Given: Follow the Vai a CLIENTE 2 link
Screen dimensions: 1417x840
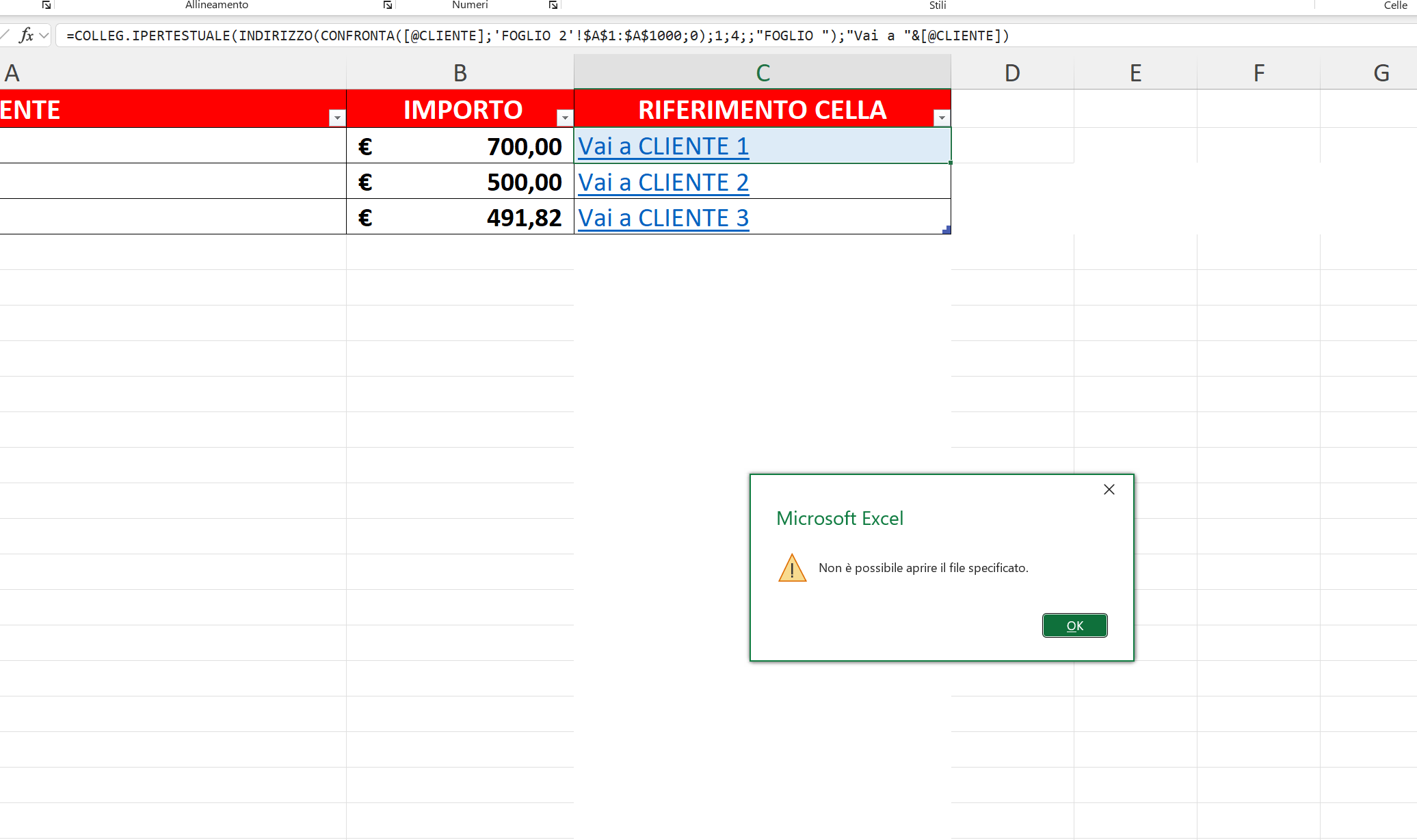Looking at the screenshot, I should 663,182.
